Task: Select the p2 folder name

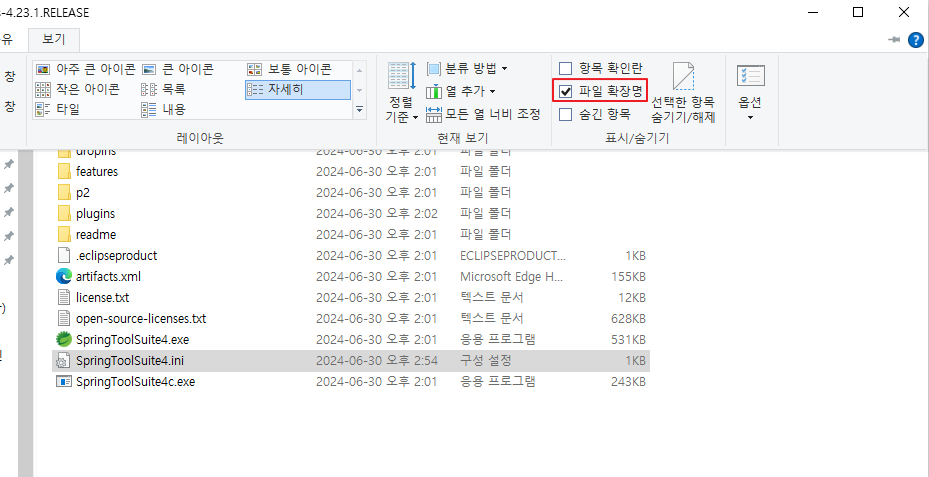Action: click(83, 193)
